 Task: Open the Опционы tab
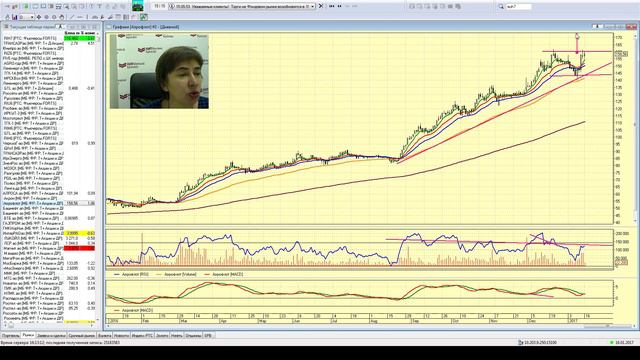pos(193,336)
